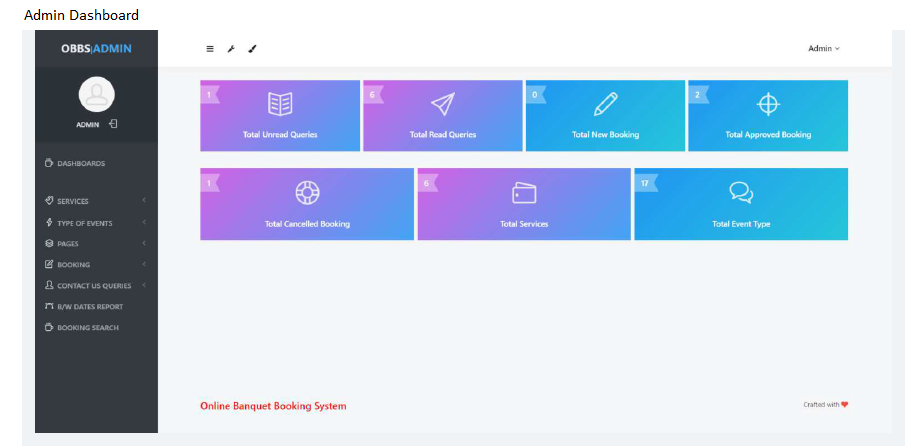919x446 pixels.
Task: Toggle the hamburger sidebar menu icon
Action: (x=210, y=49)
